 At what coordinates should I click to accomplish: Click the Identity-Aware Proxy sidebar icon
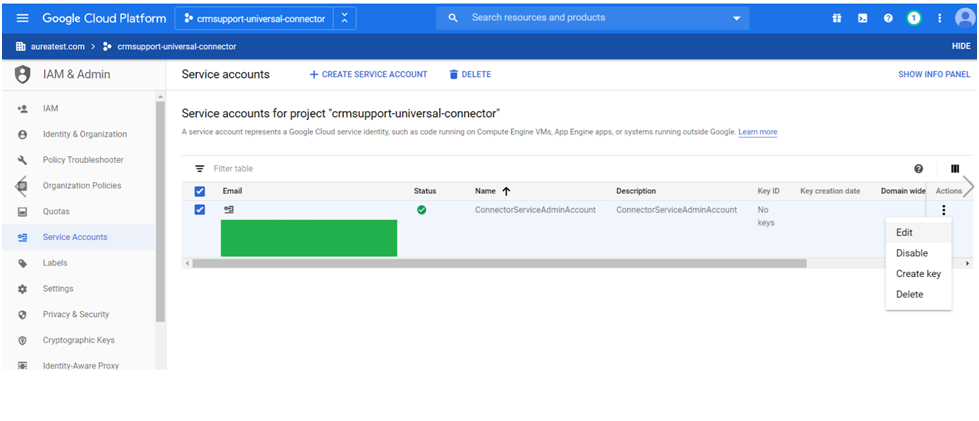(x=22, y=365)
